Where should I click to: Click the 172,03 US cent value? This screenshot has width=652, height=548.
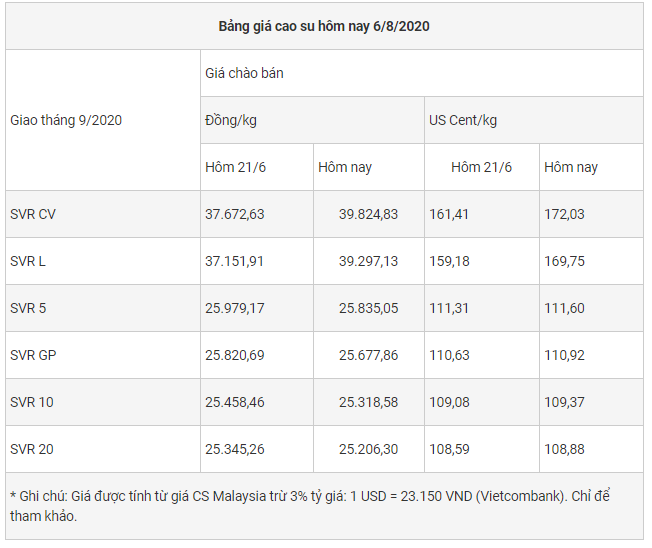(564, 214)
